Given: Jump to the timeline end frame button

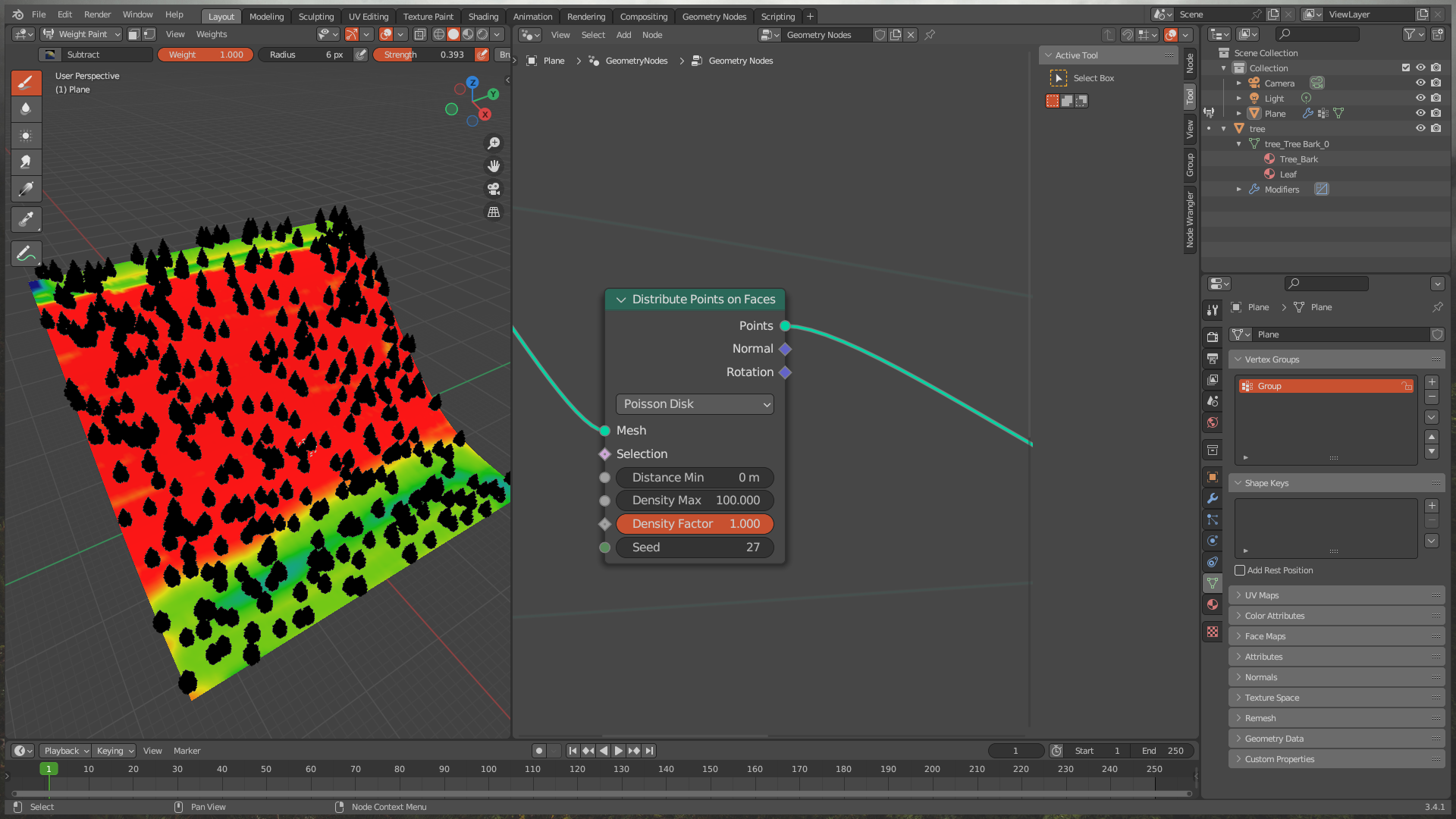Looking at the screenshot, I should pos(649,751).
